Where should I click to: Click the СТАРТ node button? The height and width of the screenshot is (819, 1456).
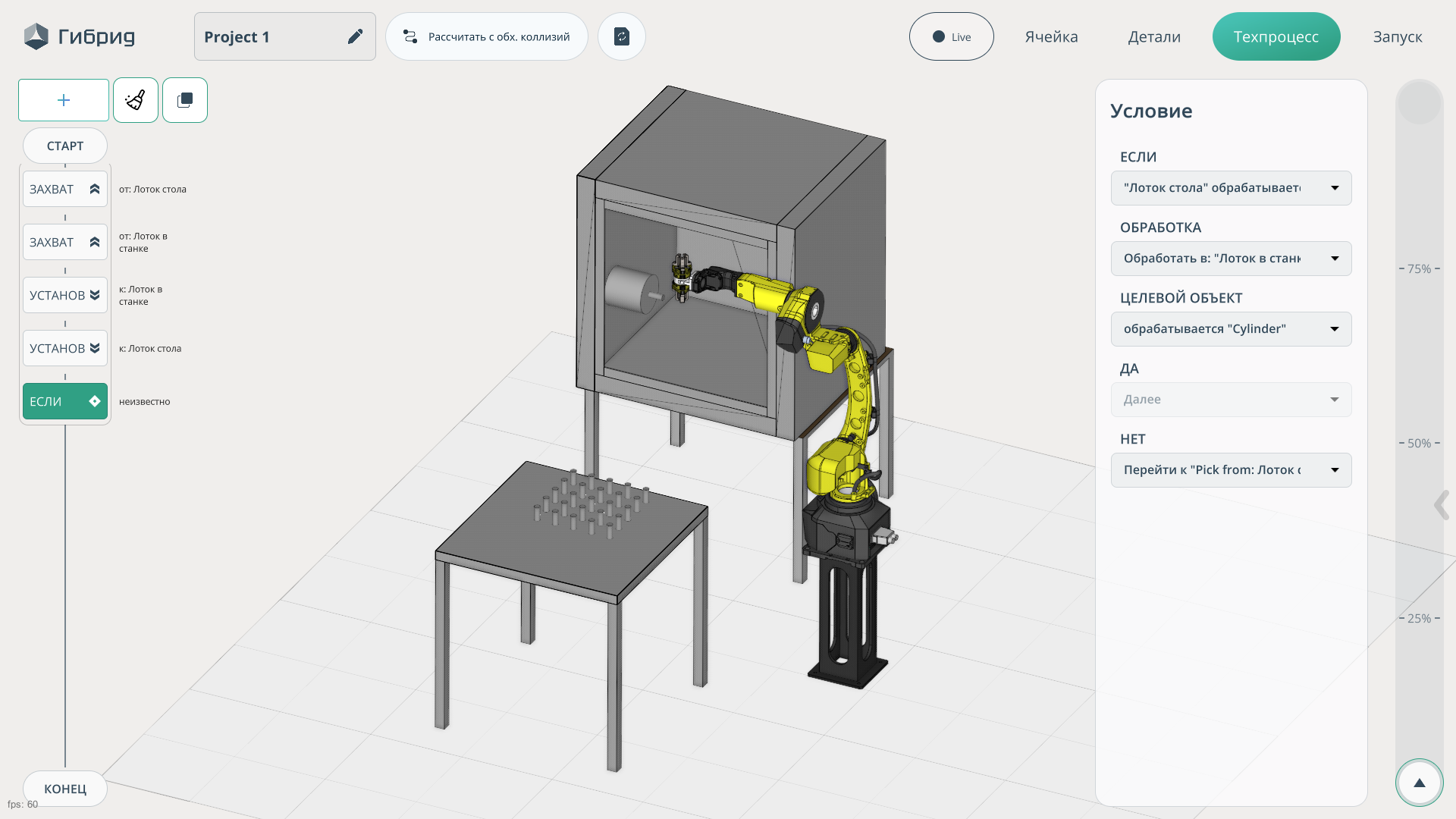[65, 146]
